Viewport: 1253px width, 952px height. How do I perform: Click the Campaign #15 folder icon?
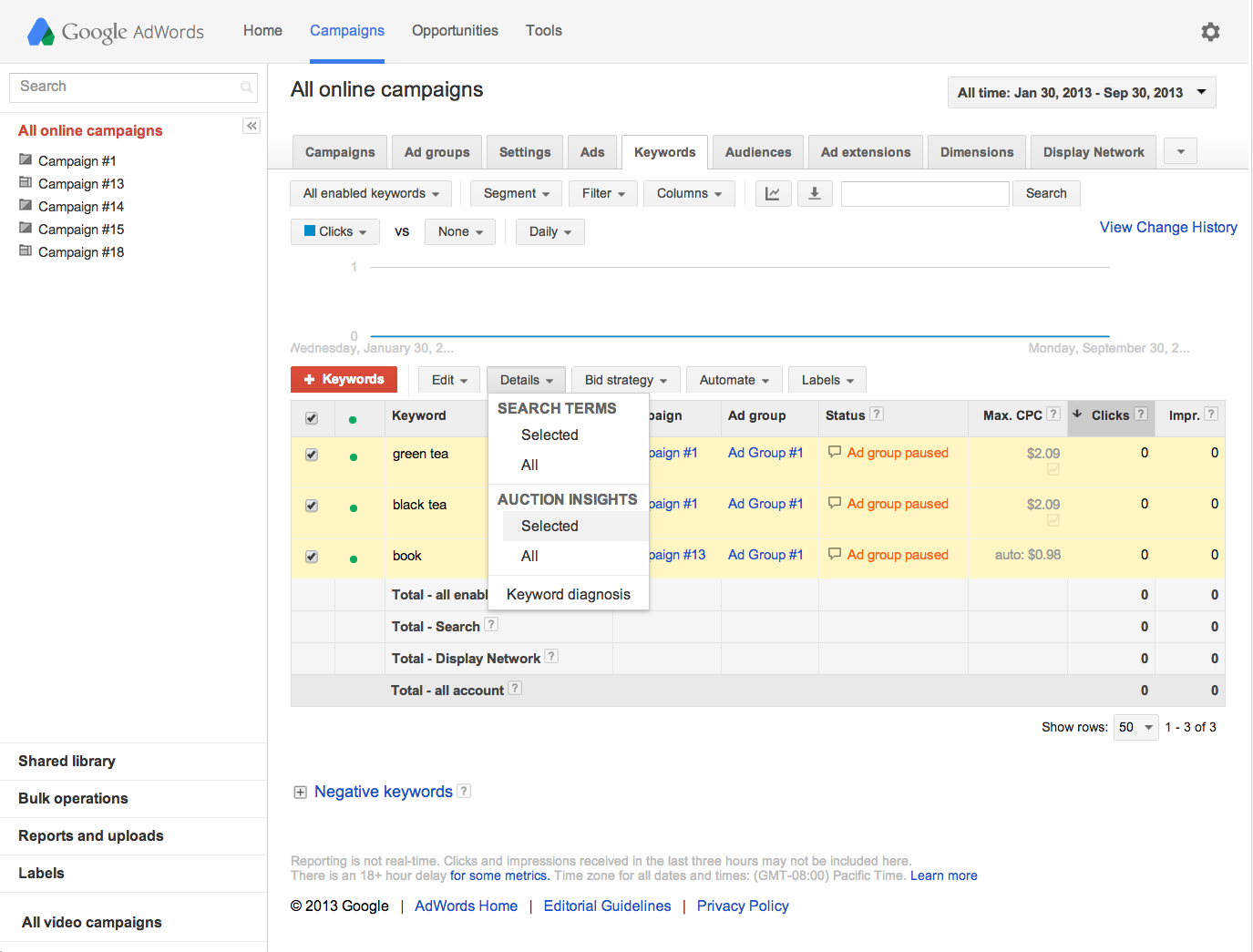[x=26, y=228]
